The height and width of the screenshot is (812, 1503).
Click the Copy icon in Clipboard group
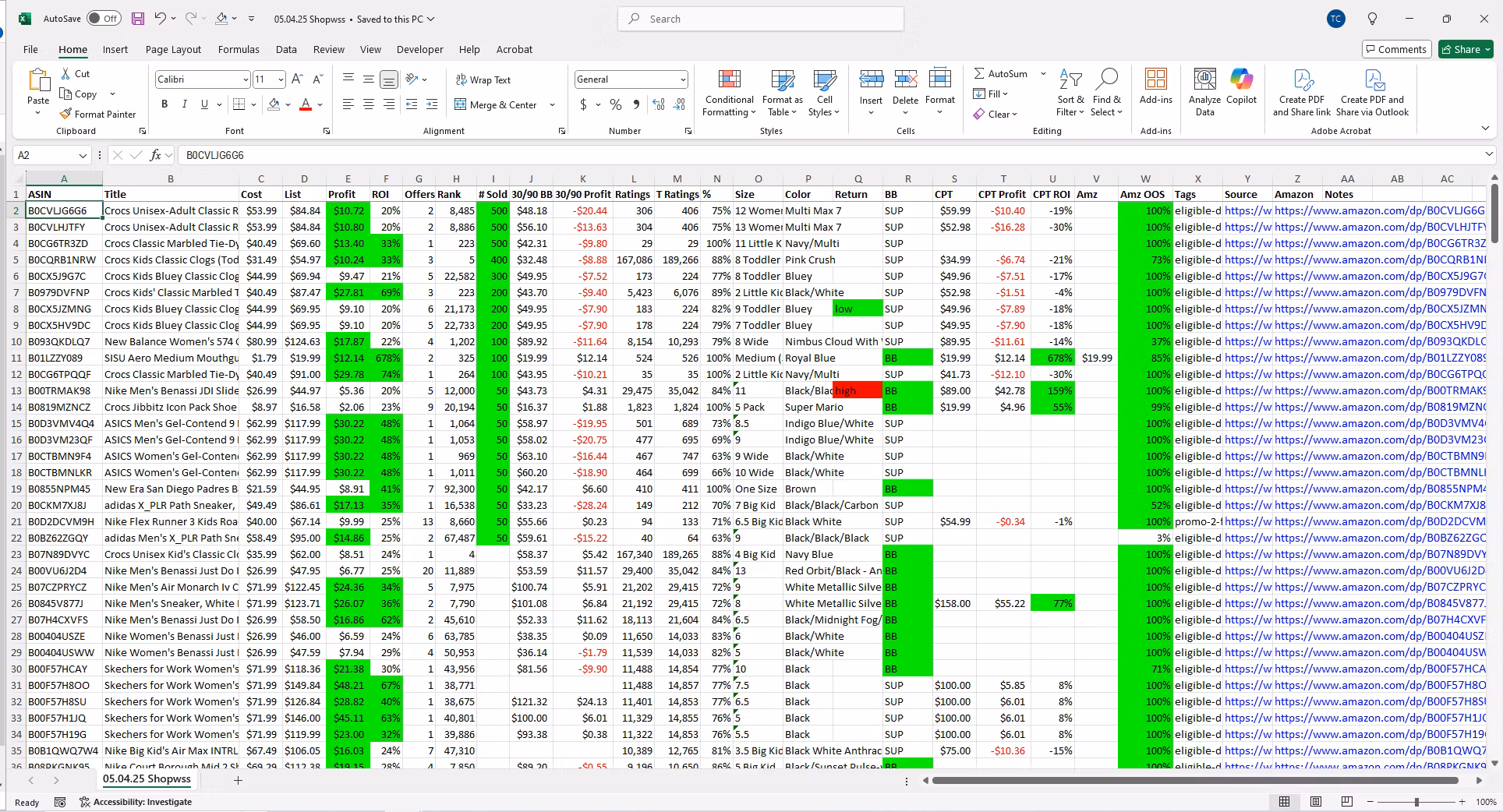(x=66, y=94)
